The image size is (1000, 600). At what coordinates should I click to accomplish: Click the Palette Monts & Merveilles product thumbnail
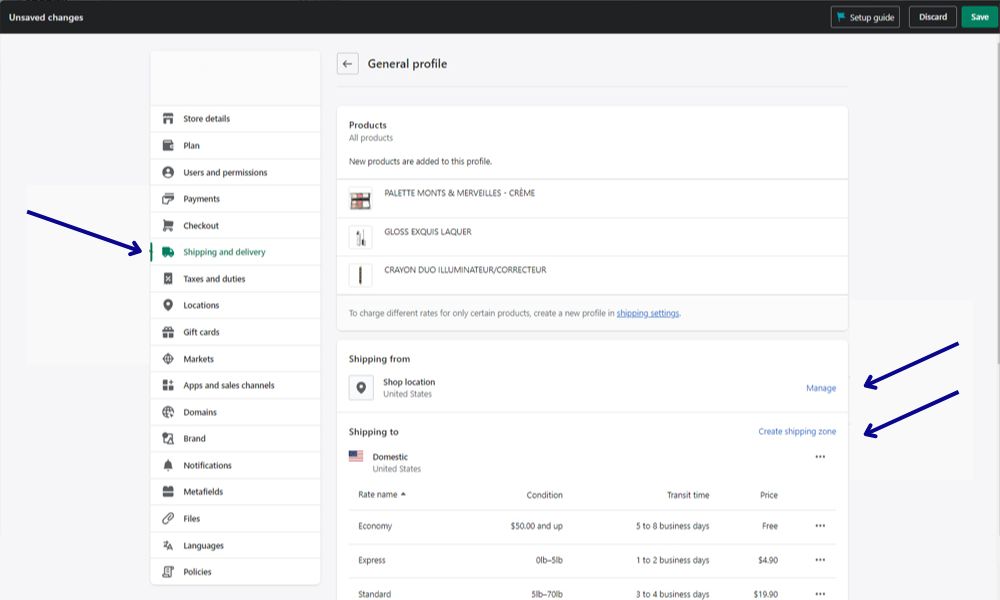point(360,200)
